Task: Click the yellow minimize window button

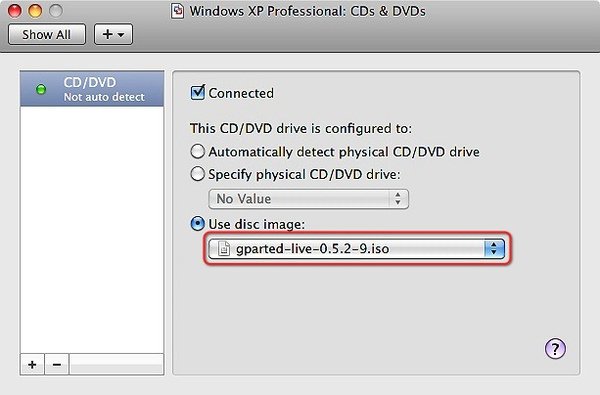Action: point(35,11)
